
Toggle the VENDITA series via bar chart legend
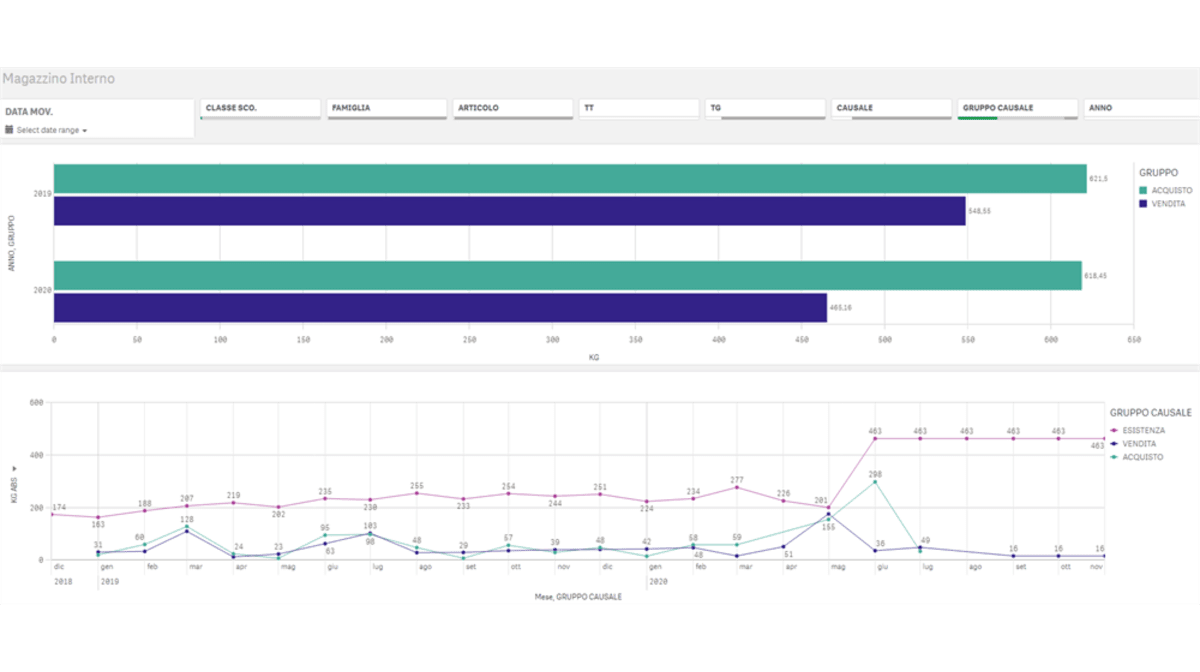(x=1170, y=202)
